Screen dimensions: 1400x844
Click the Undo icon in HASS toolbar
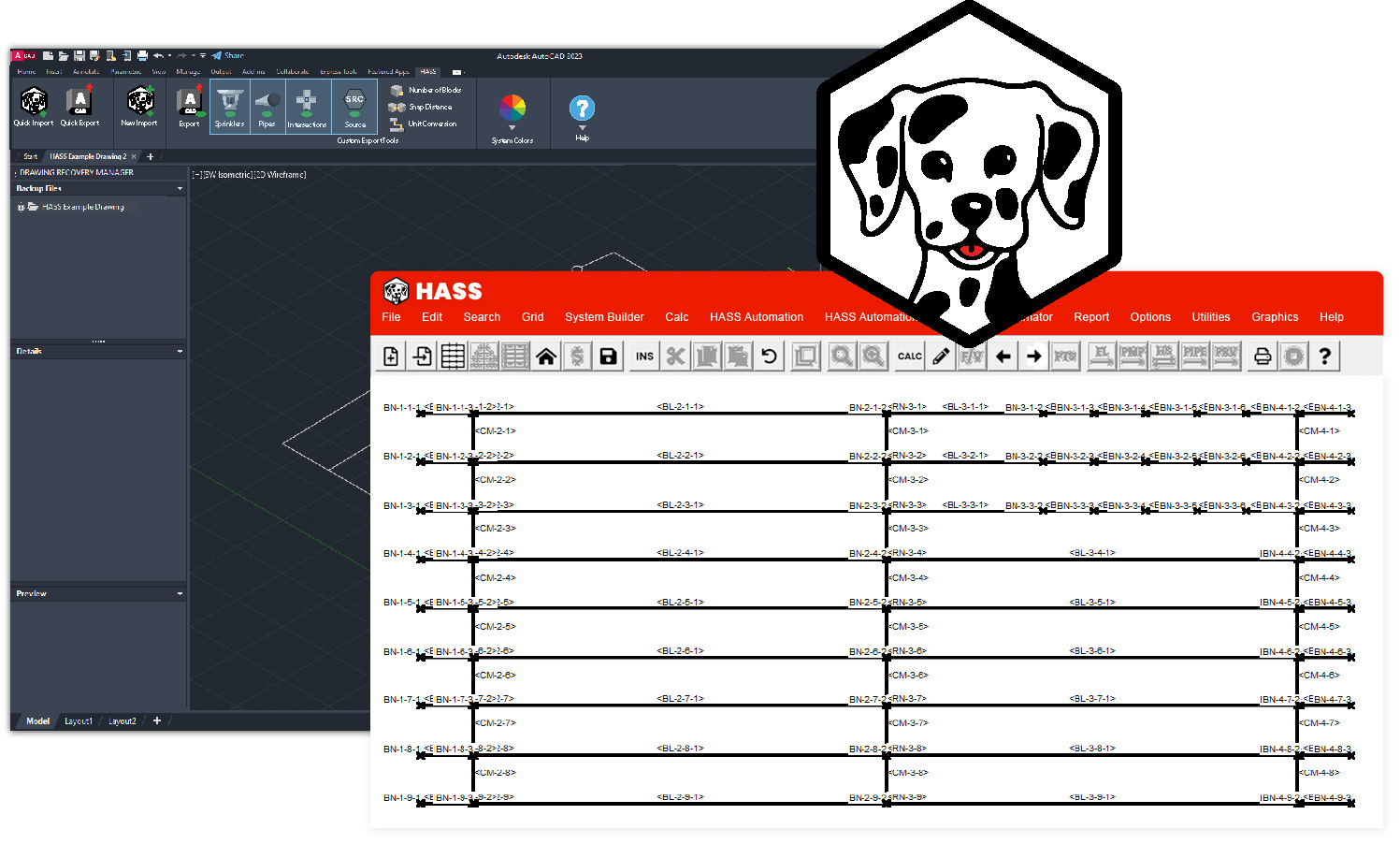tap(769, 356)
